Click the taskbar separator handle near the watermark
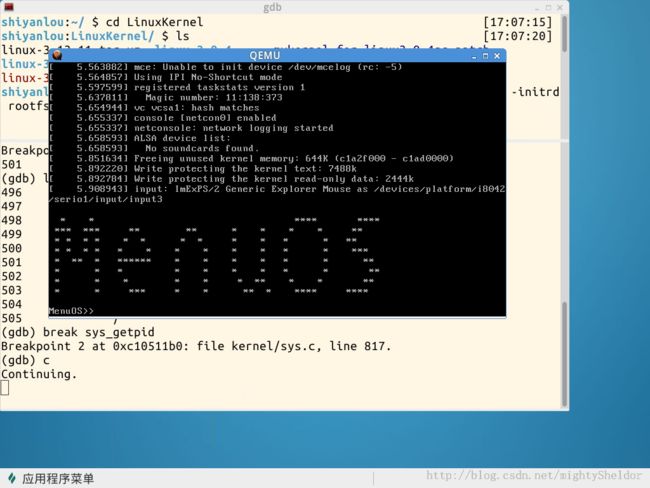This screenshot has width=650, height=488. (x=374, y=478)
